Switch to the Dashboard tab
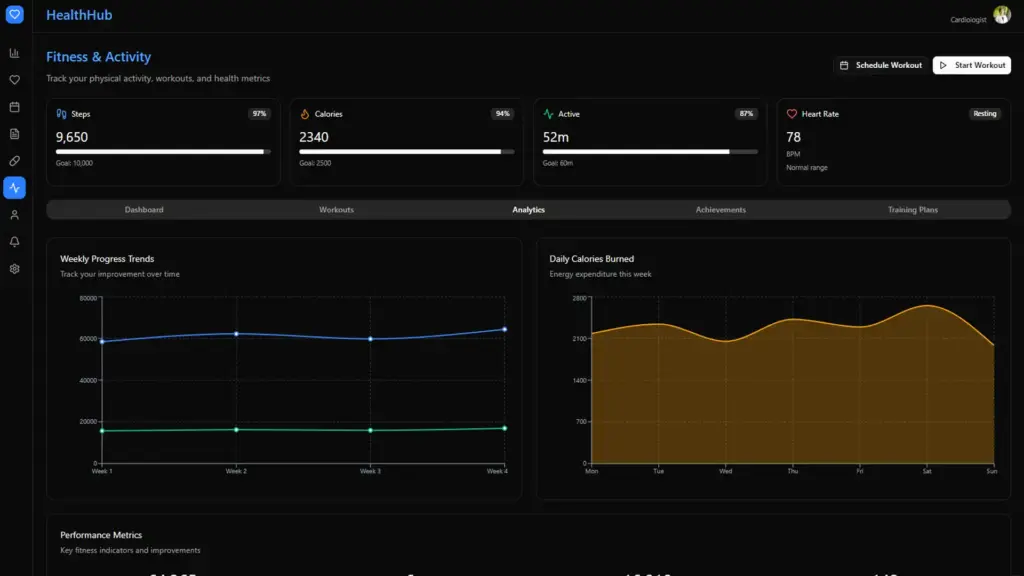The image size is (1024, 576). (x=144, y=210)
